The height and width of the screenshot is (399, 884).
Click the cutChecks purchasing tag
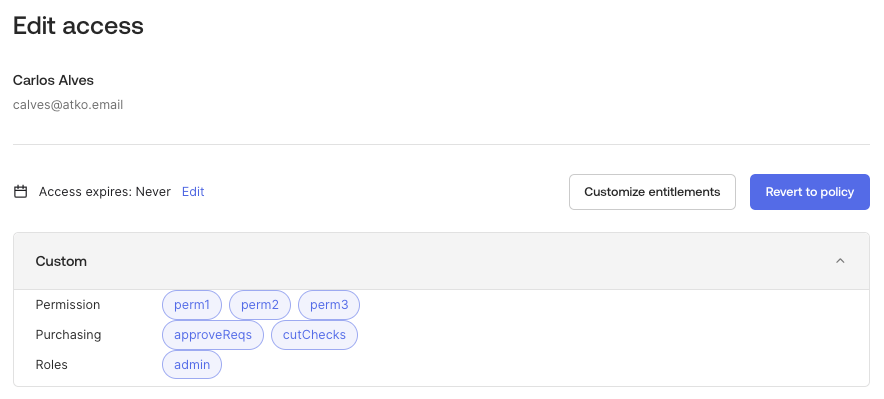[x=314, y=335]
